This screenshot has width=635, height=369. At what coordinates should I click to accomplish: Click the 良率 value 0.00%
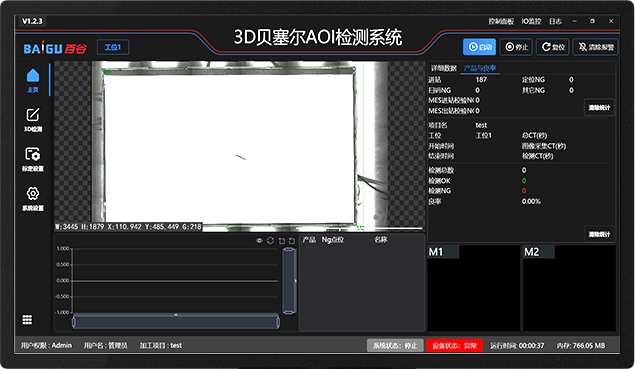coord(531,201)
